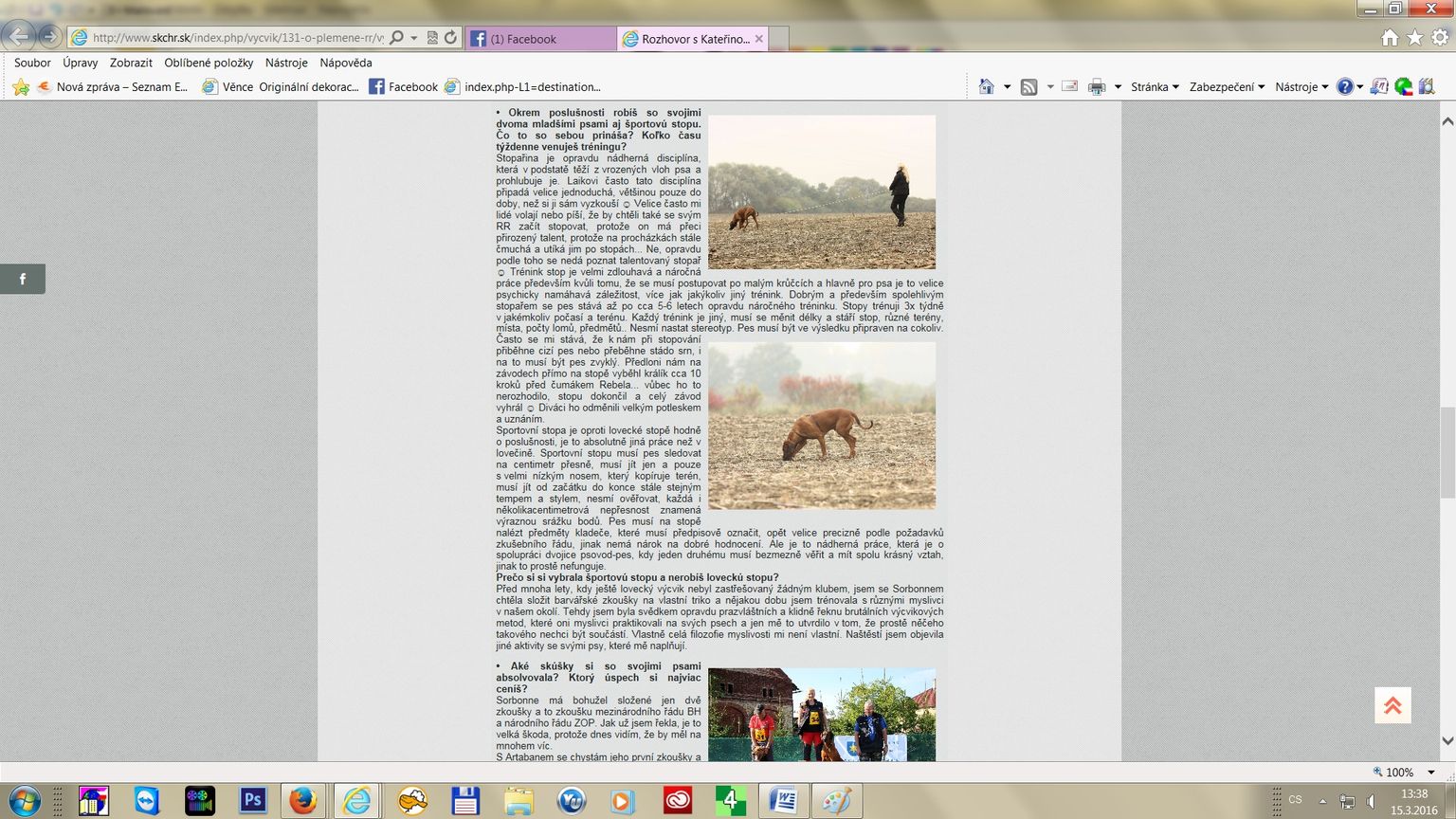Click the address bar URL field

click(237, 38)
